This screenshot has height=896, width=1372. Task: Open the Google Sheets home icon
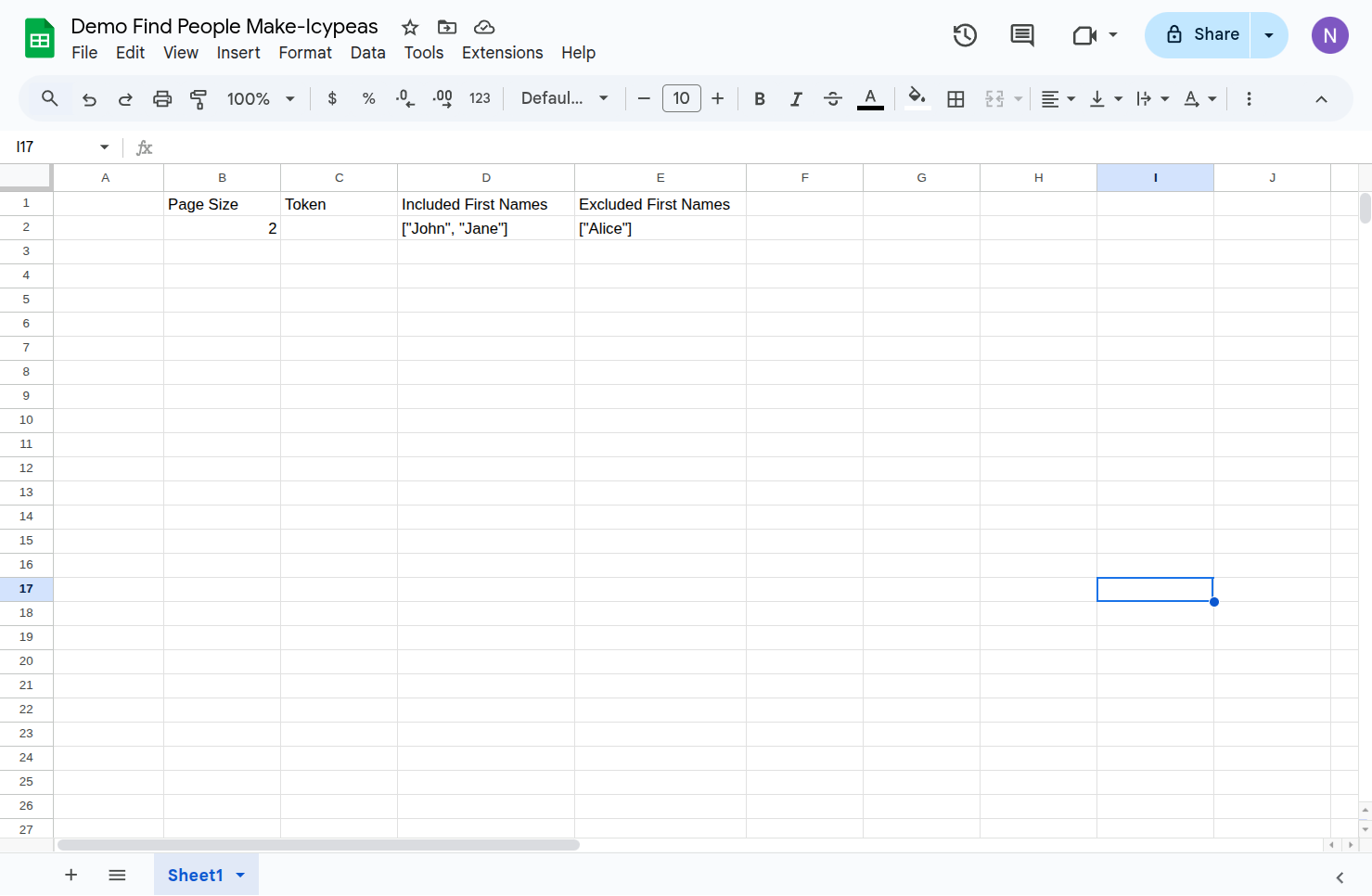pos(39,38)
